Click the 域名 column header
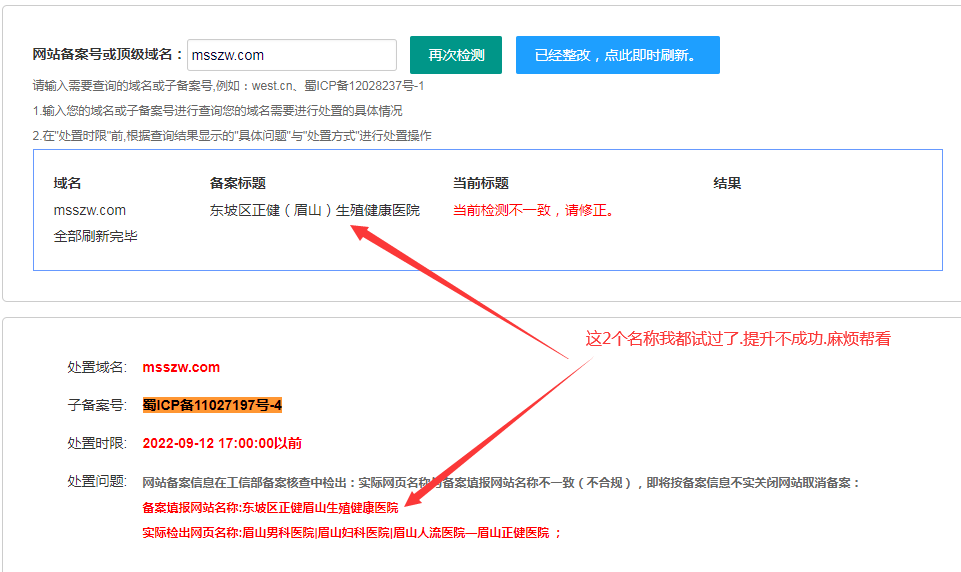 point(67,184)
